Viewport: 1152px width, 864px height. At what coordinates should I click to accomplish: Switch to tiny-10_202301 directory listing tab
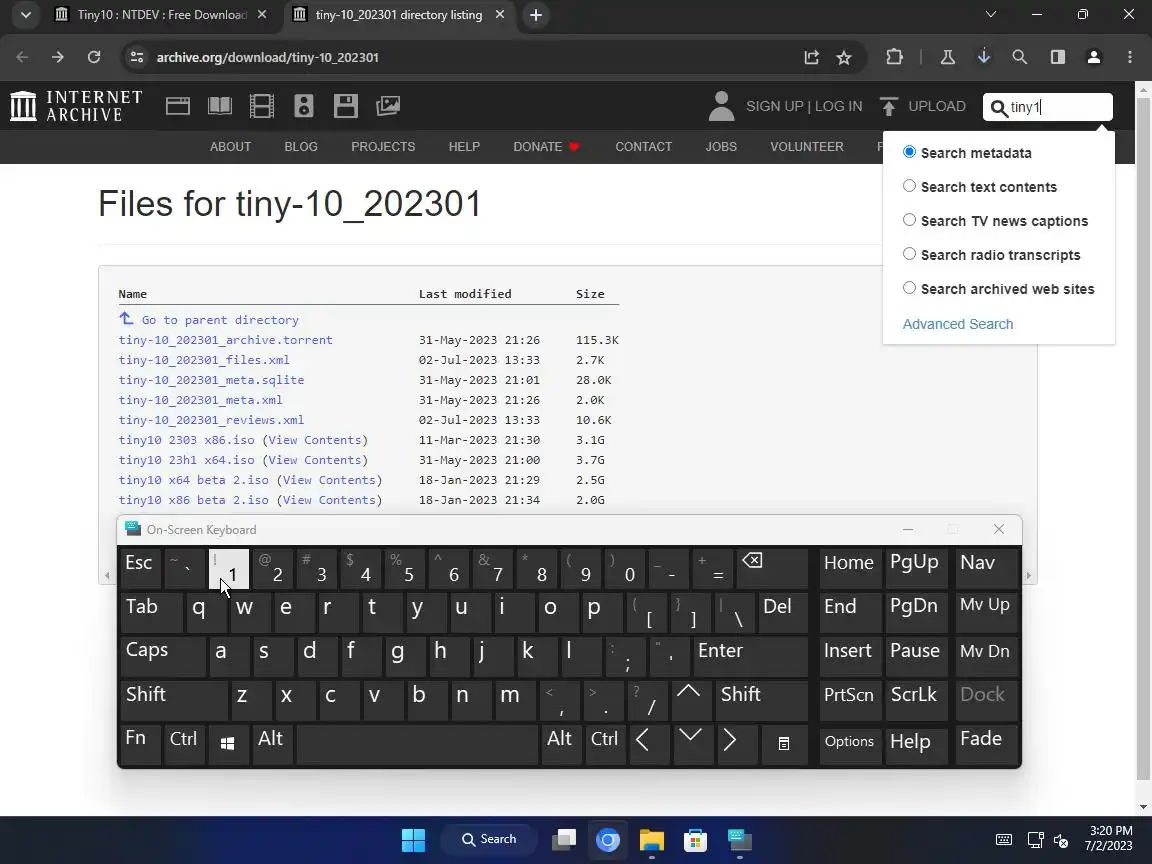(x=399, y=15)
